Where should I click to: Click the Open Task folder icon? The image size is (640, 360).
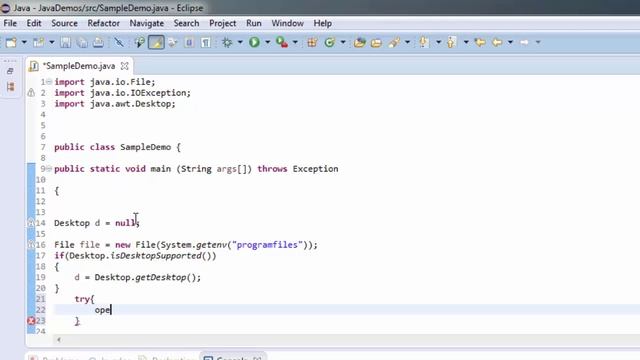376,42
